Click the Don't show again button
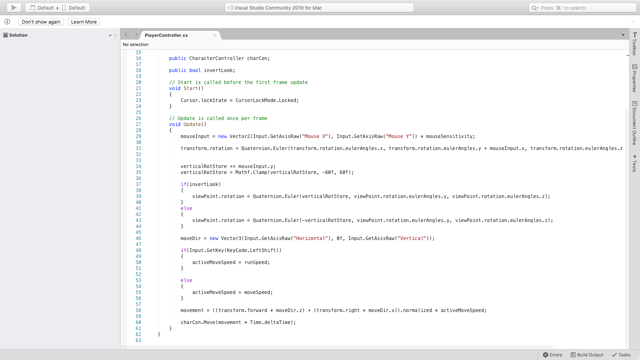Viewport: 640px width, 360px height. [x=41, y=22]
